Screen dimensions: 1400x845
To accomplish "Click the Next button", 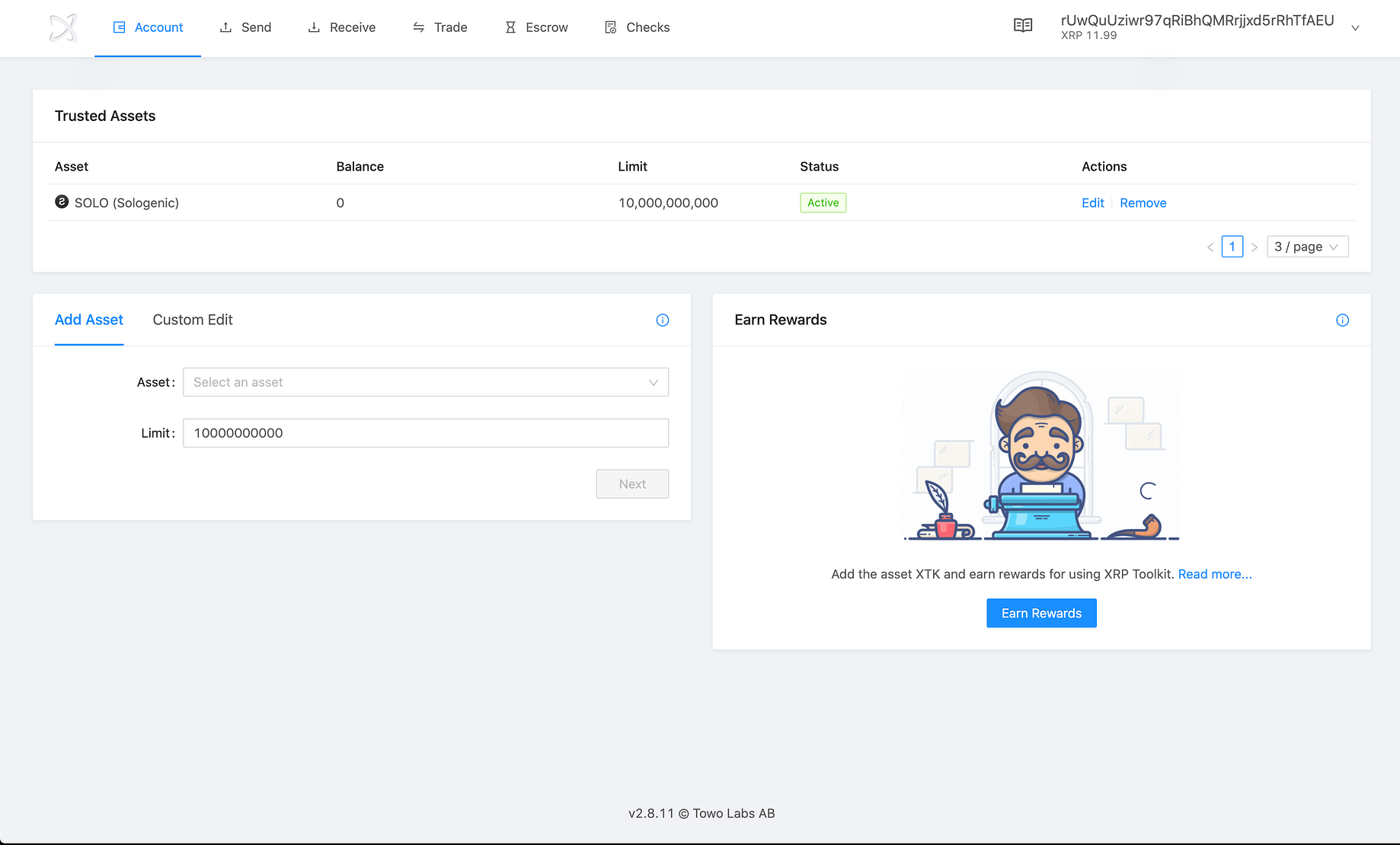I will click(632, 484).
